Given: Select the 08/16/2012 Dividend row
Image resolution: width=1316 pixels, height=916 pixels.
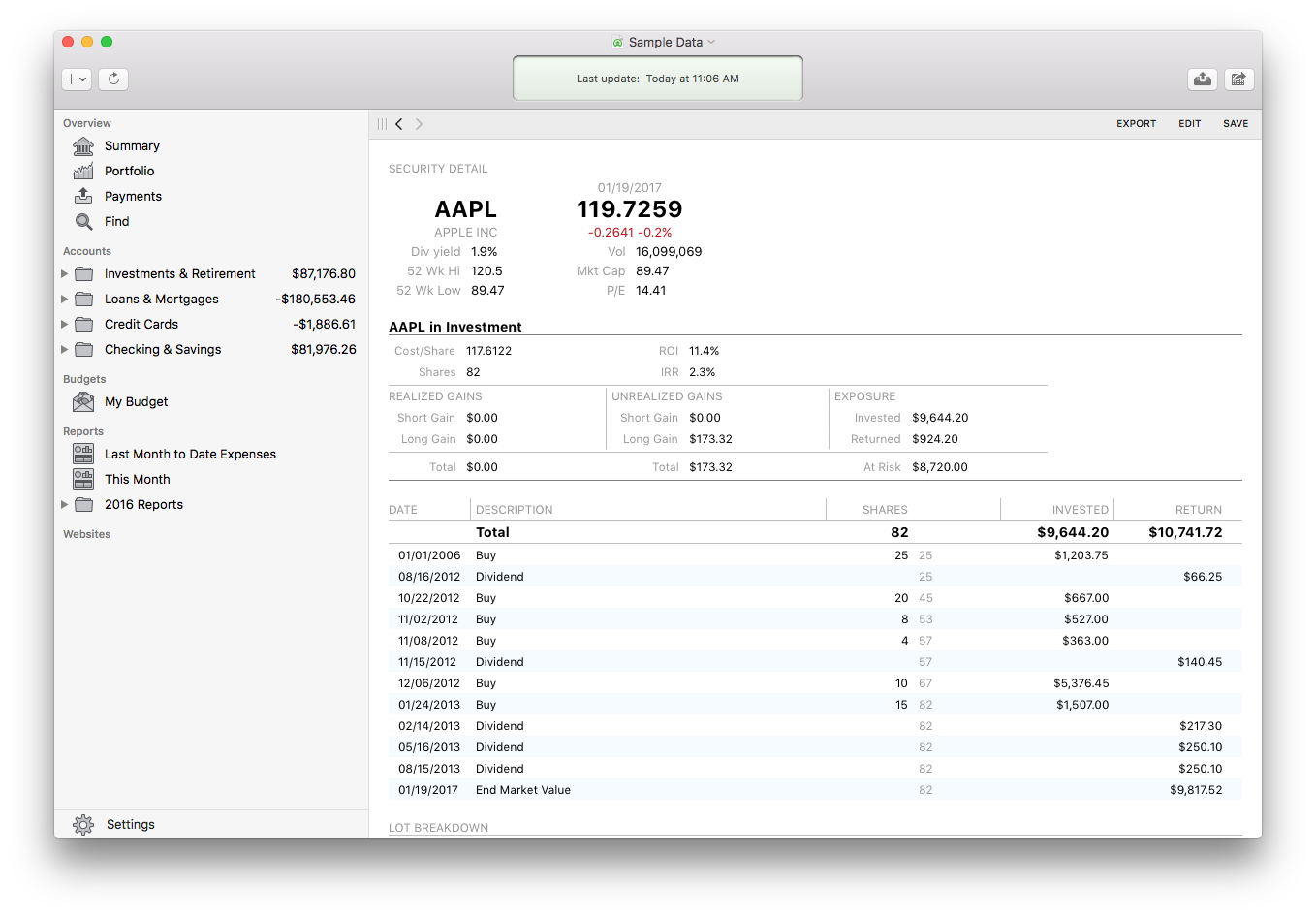Looking at the screenshot, I should click(x=815, y=577).
